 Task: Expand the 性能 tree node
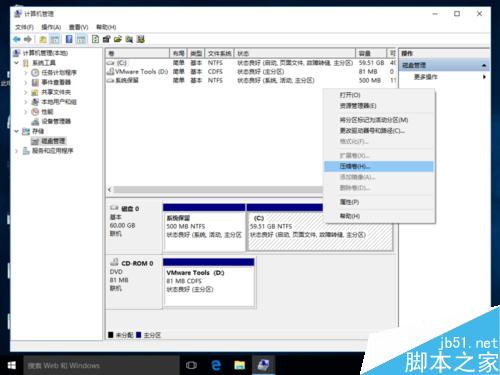pyautogui.click(x=26, y=112)
